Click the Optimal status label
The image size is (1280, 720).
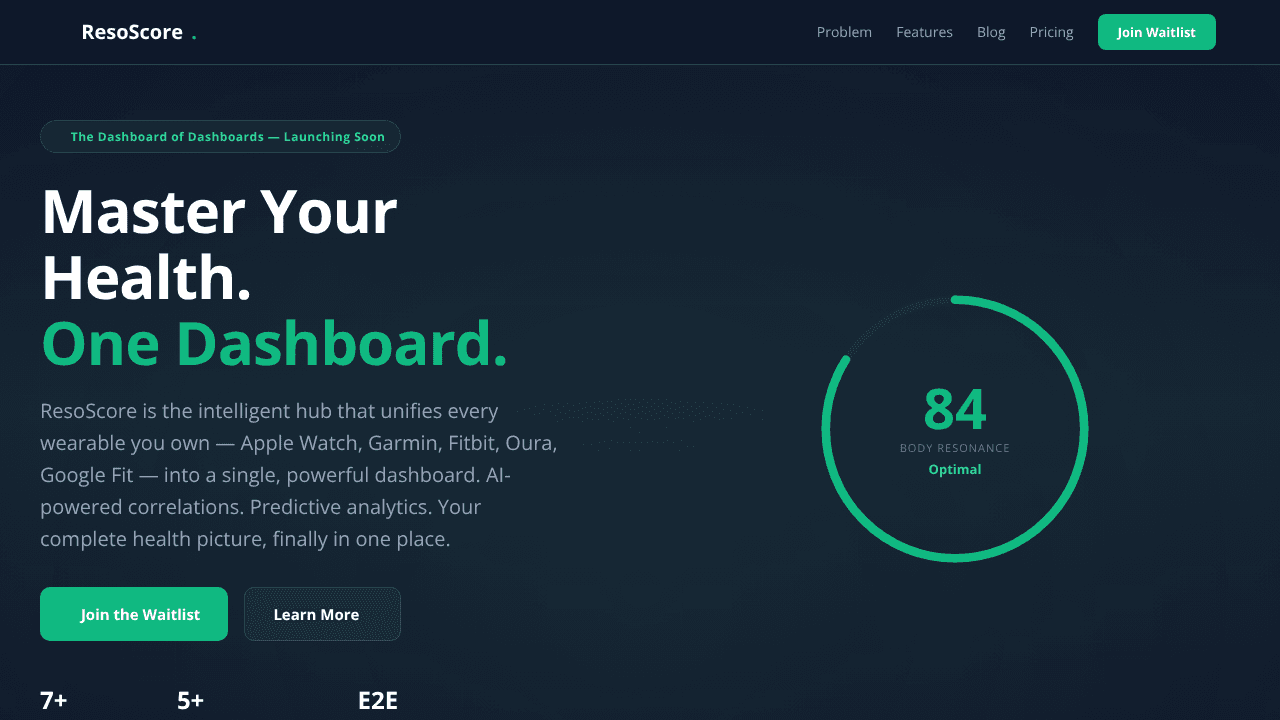click(x=955, y=469)
